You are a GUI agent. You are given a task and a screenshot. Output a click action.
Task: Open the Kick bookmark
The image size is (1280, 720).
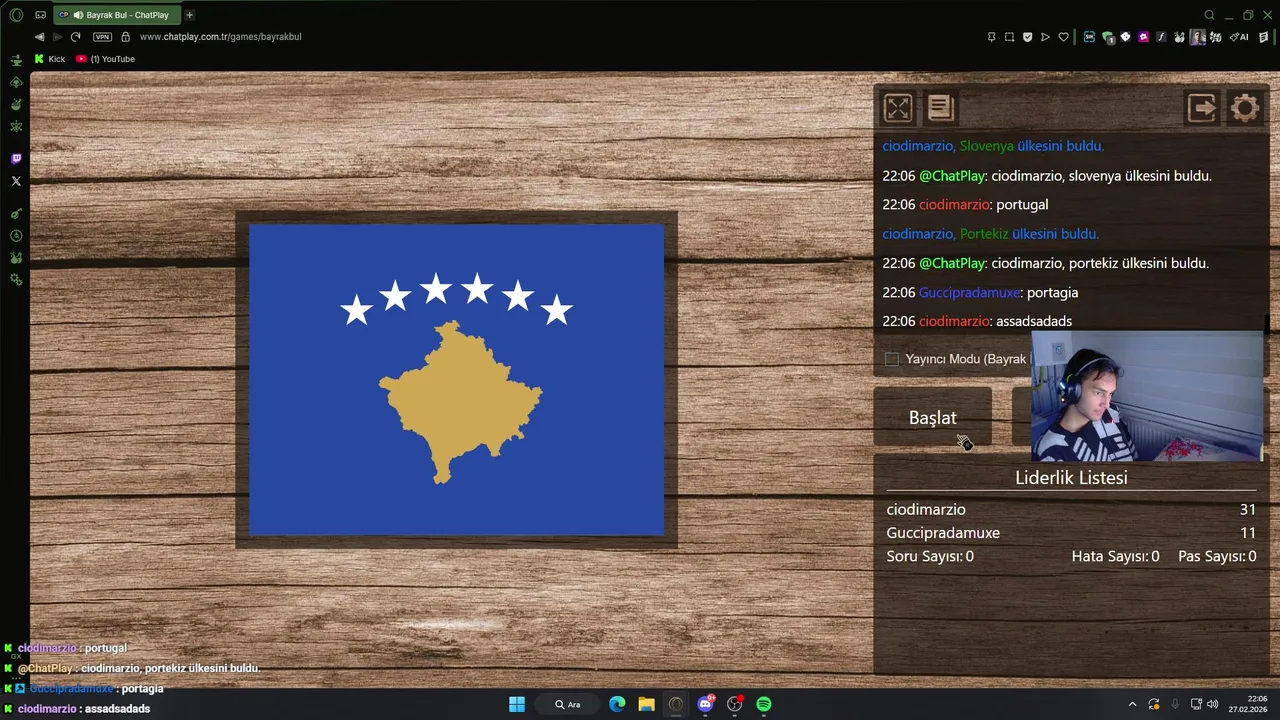click(50, 59)
